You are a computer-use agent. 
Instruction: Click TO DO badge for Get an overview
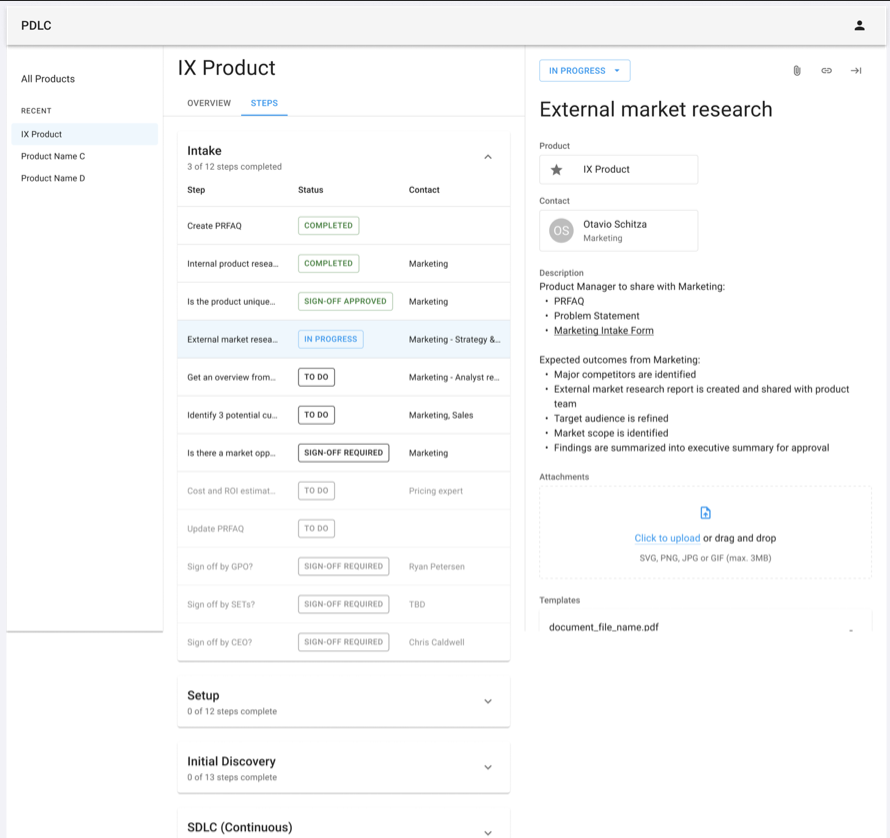316,377
